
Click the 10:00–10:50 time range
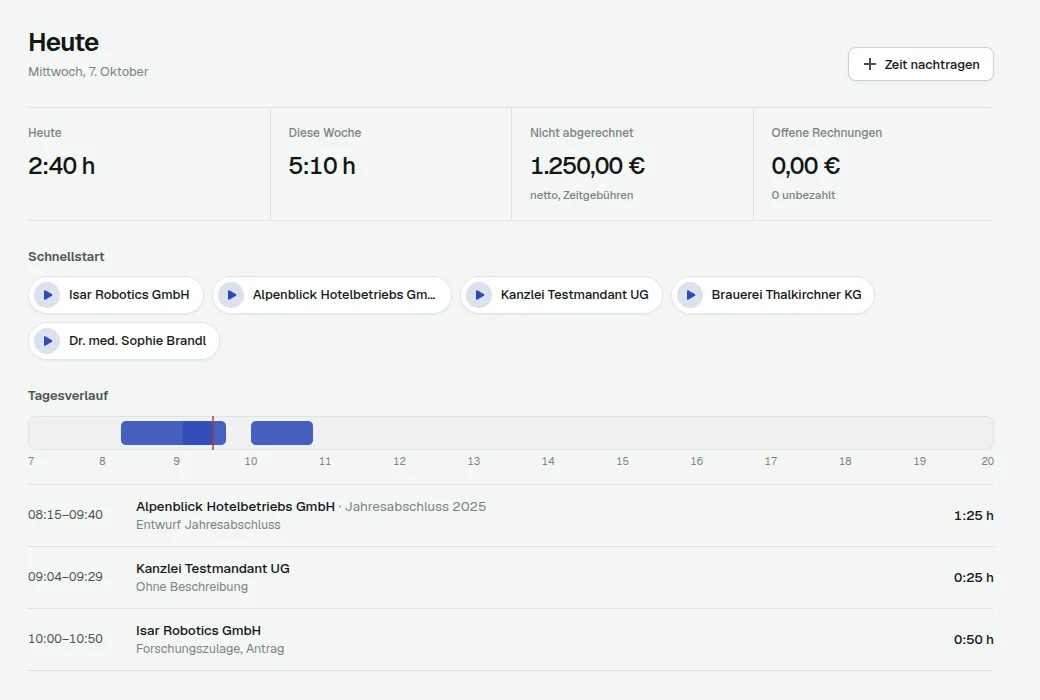pyautogui.click(x=65, y=639)
